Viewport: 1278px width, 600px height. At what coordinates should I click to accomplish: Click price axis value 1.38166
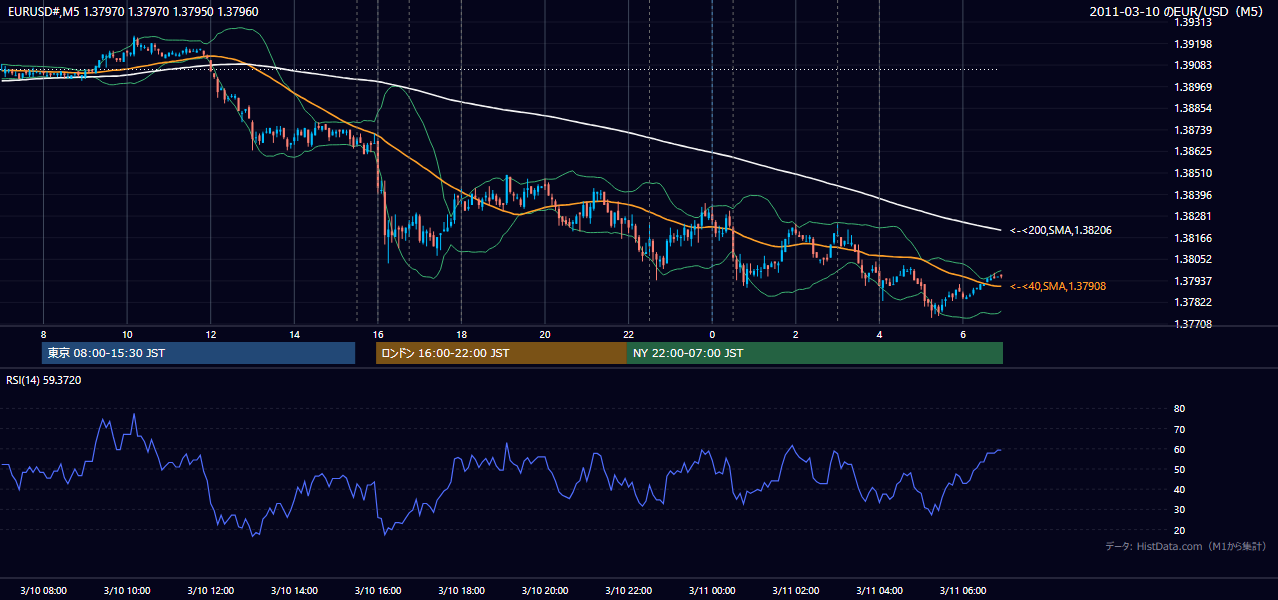[1193, 238]
